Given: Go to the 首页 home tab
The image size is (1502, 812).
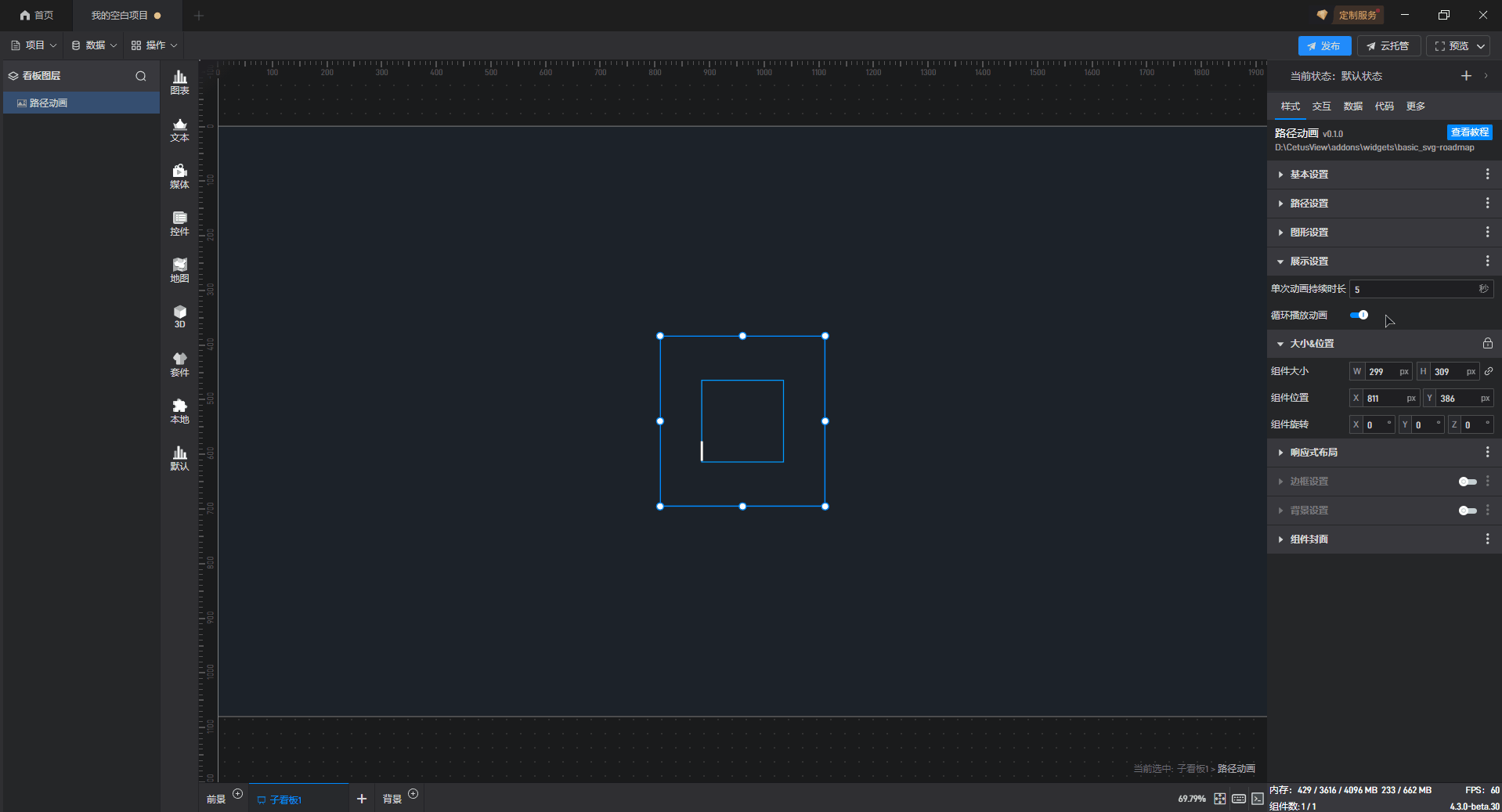Looking at the screenshot, I should (37, 15).
